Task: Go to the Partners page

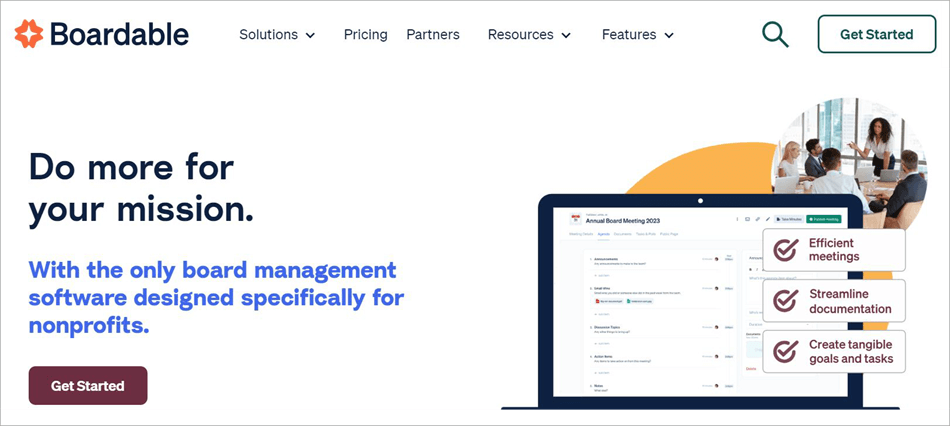Action: (433, 35)
